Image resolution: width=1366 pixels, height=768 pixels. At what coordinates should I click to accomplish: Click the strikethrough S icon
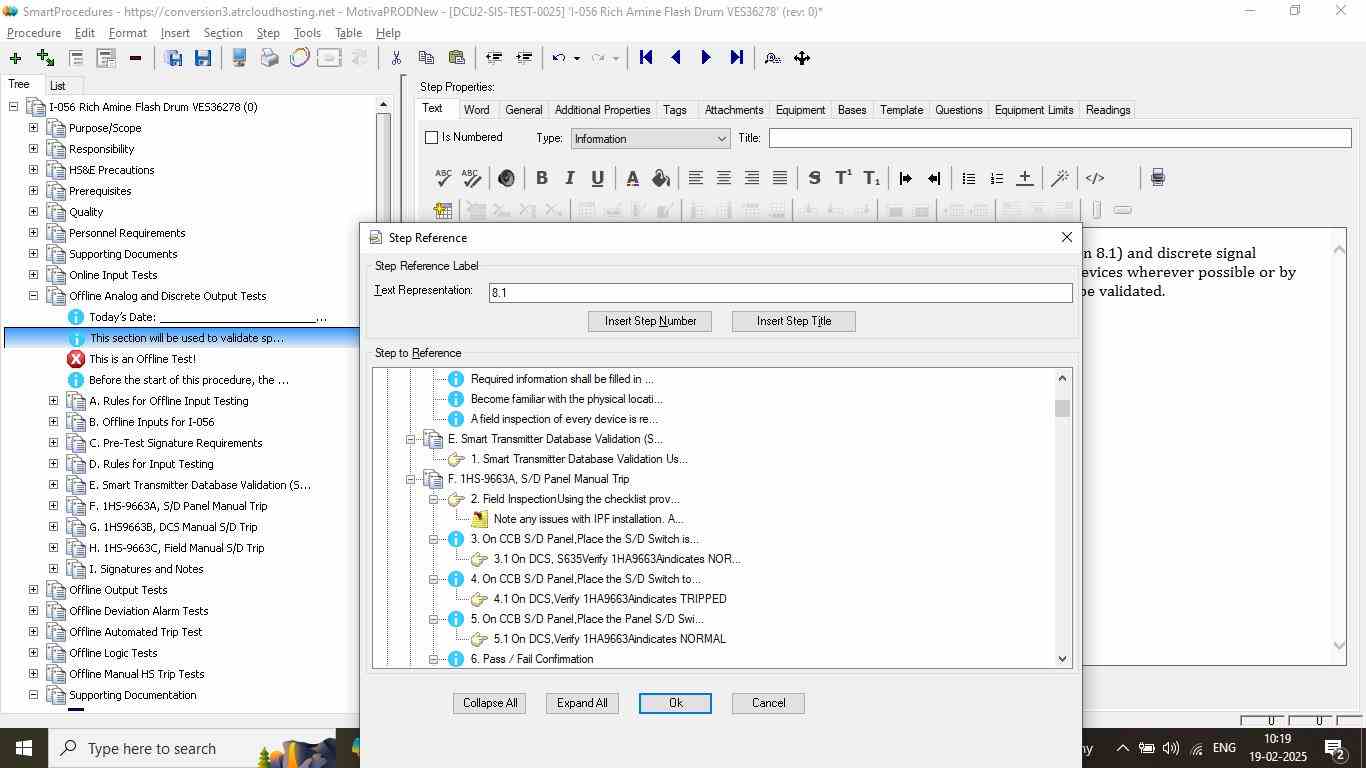click(x=815, y=178)
